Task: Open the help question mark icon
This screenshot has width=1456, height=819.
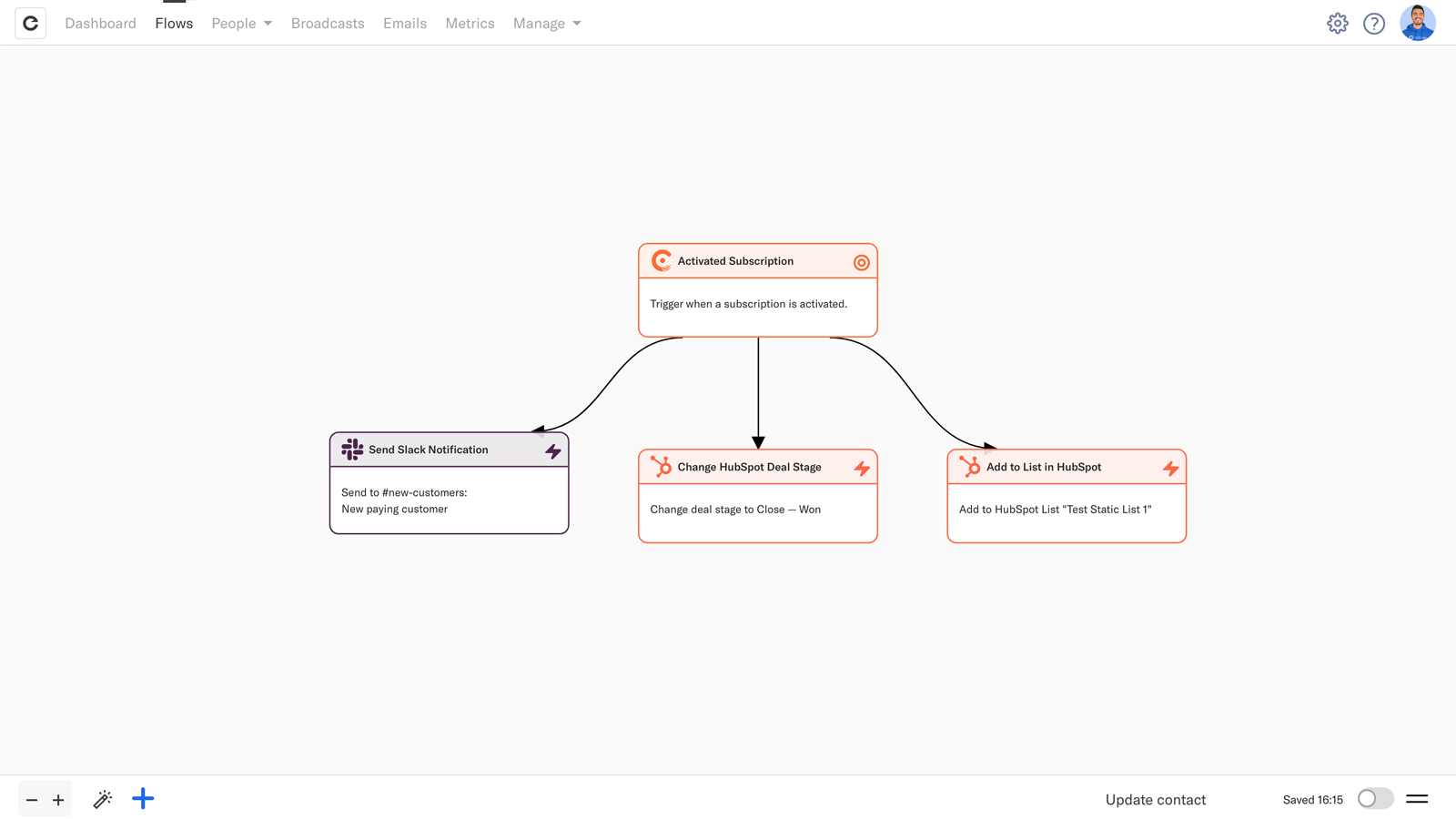Action: 1374,24
